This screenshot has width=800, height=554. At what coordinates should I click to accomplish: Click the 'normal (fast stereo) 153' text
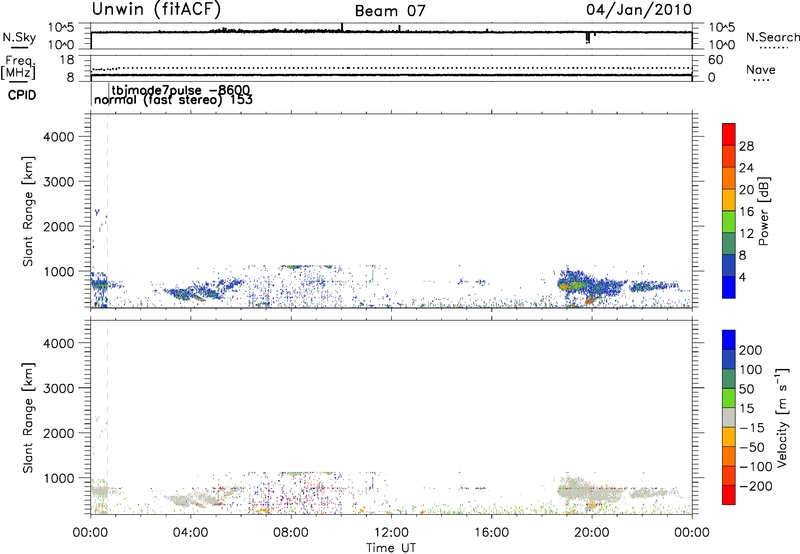coord(173,99)
